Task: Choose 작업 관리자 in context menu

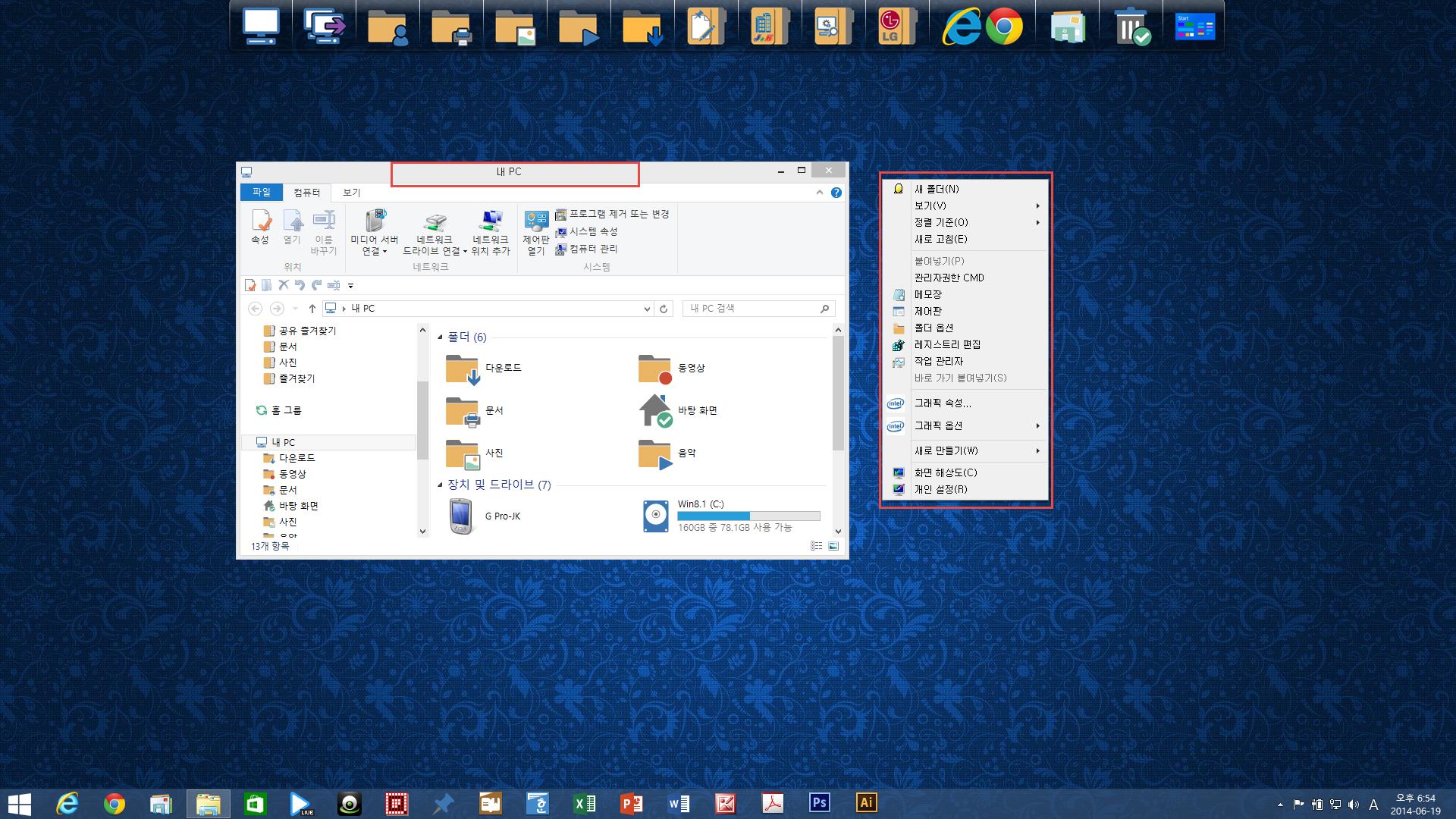Action: coord(966,361)
